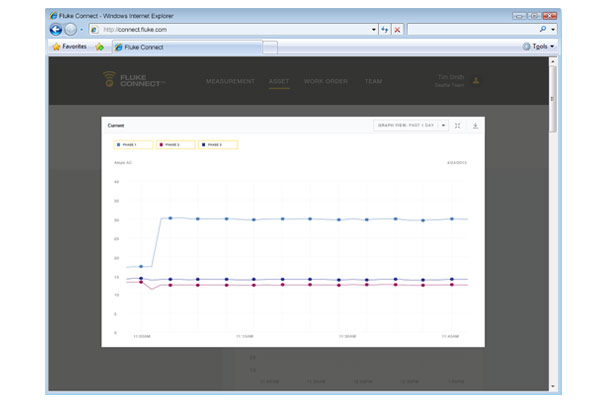Click the add to favorites bar icon
600x402 pixels.
tap(100, 47)
